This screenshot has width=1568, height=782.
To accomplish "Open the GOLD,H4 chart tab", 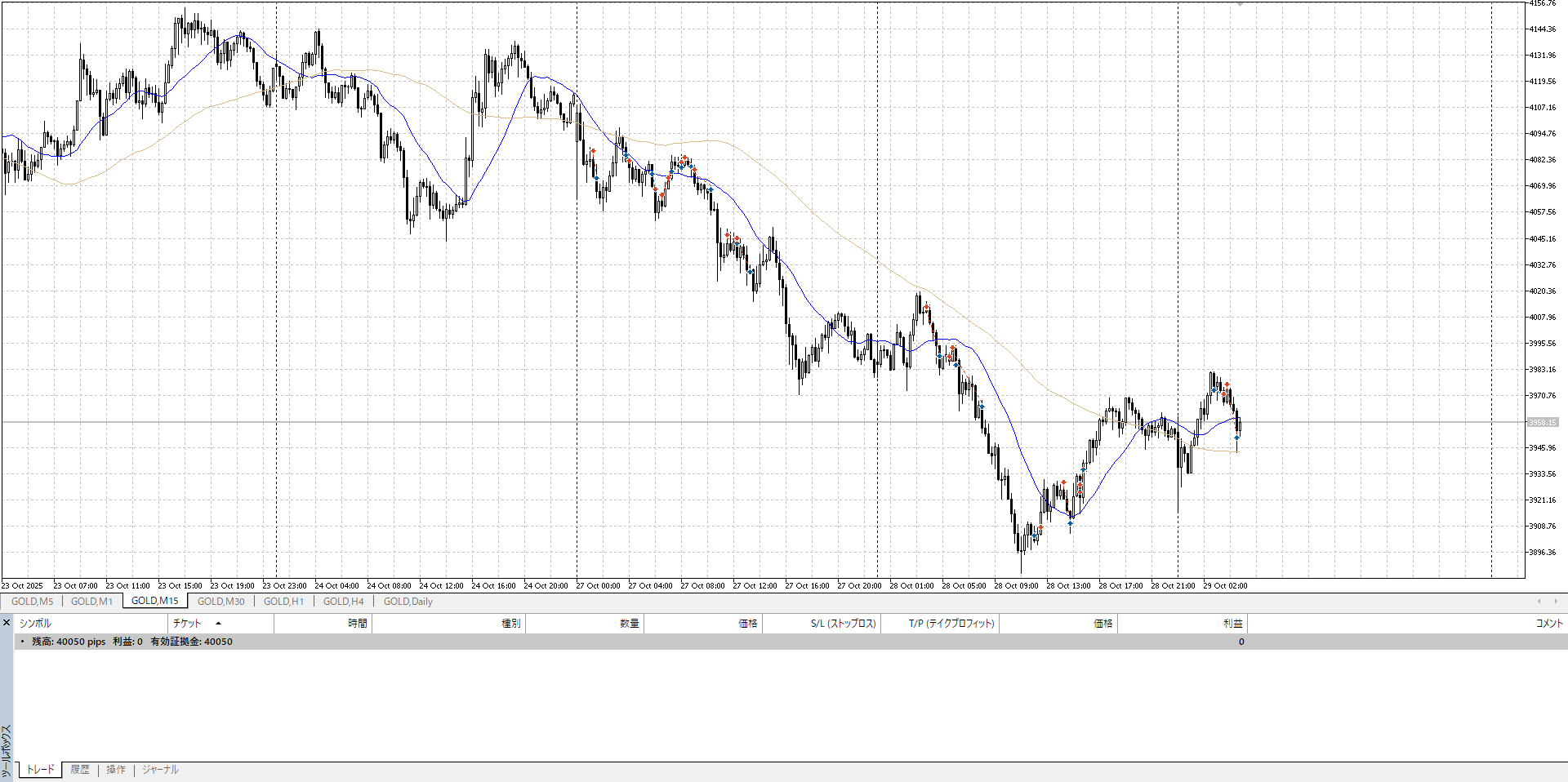I will tap(343, 602).
